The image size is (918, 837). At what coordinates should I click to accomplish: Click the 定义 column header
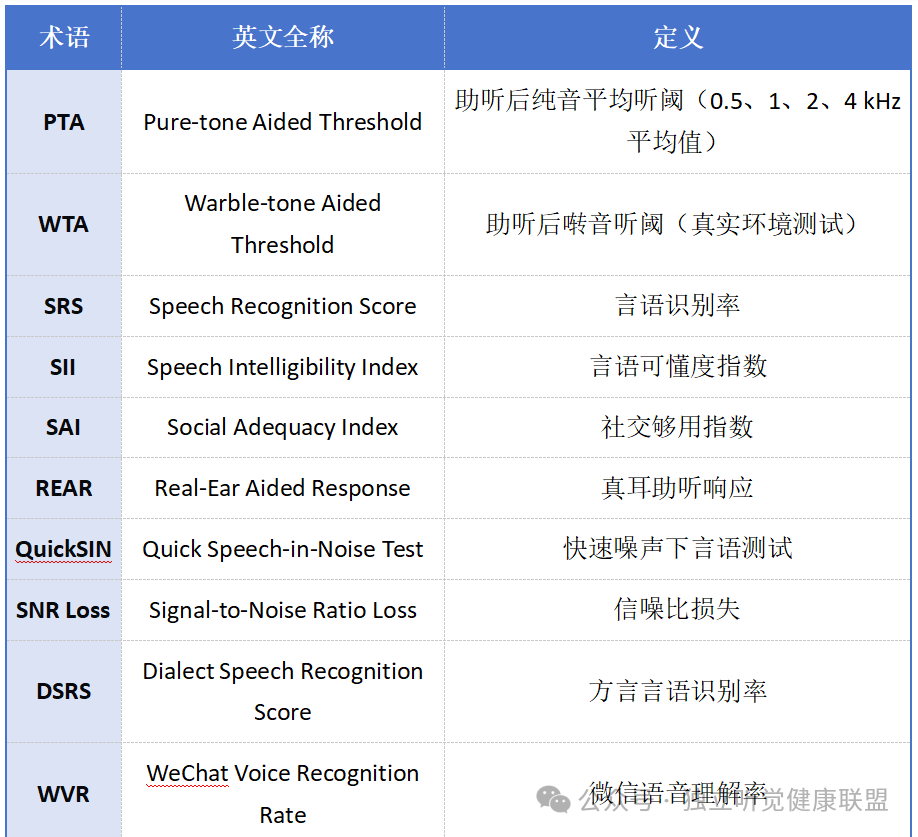(677, 37)
